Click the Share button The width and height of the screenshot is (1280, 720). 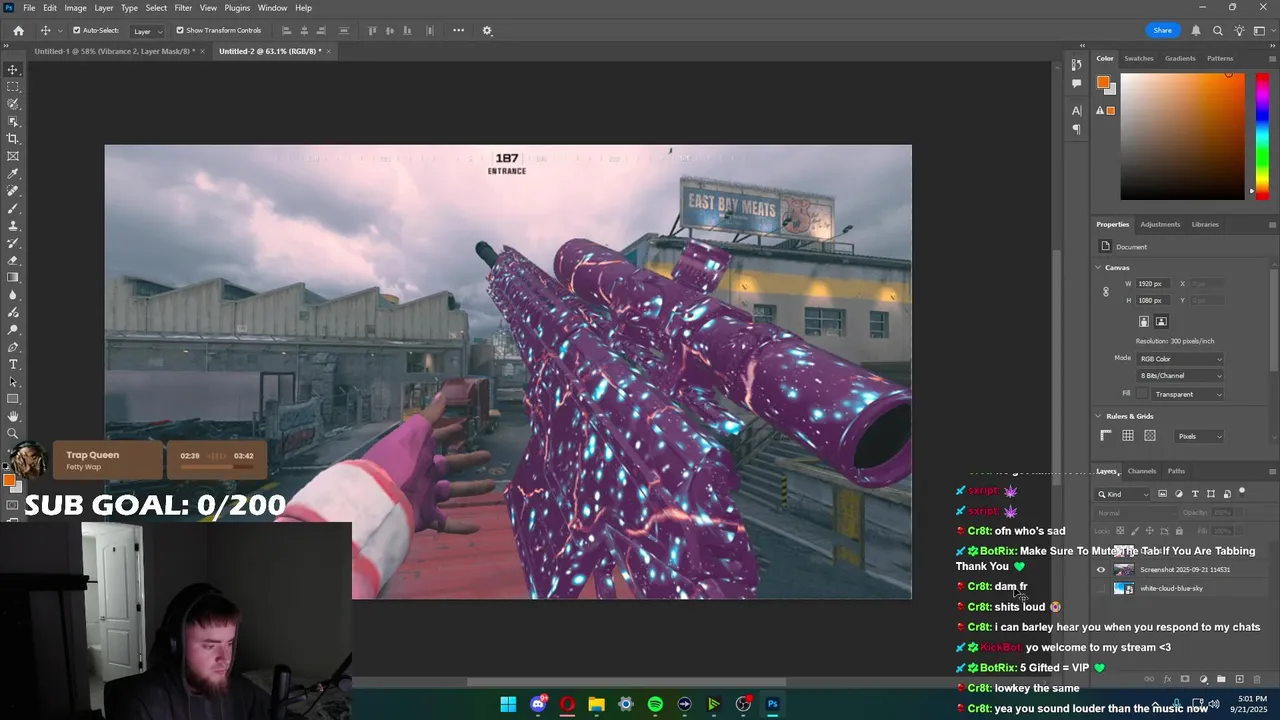pyautogui.click(x=1162, y=31)
